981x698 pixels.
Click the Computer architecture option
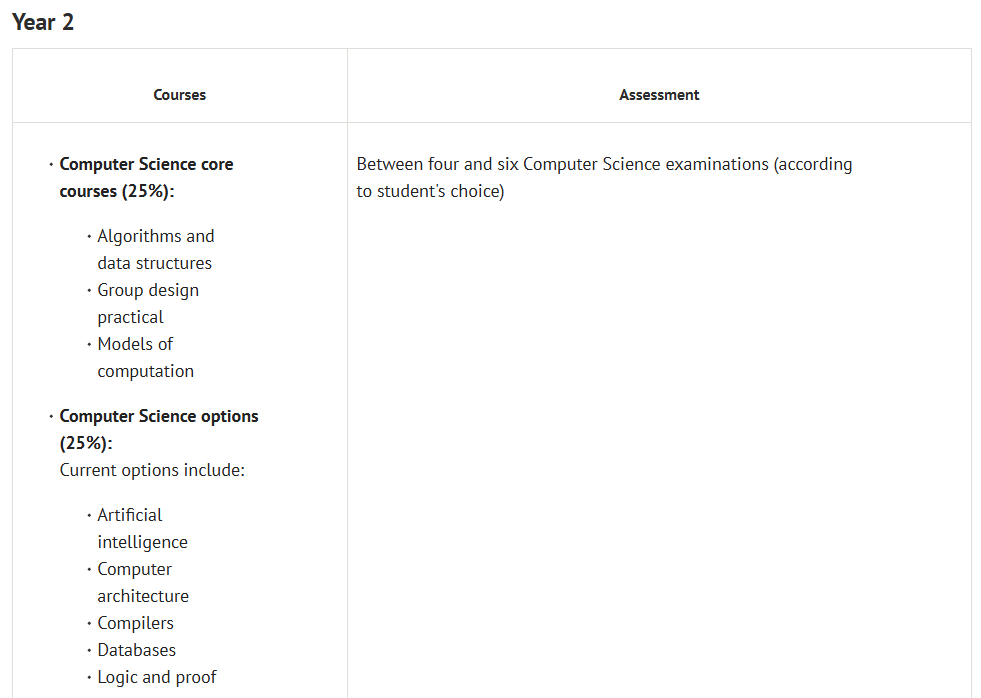142,582
